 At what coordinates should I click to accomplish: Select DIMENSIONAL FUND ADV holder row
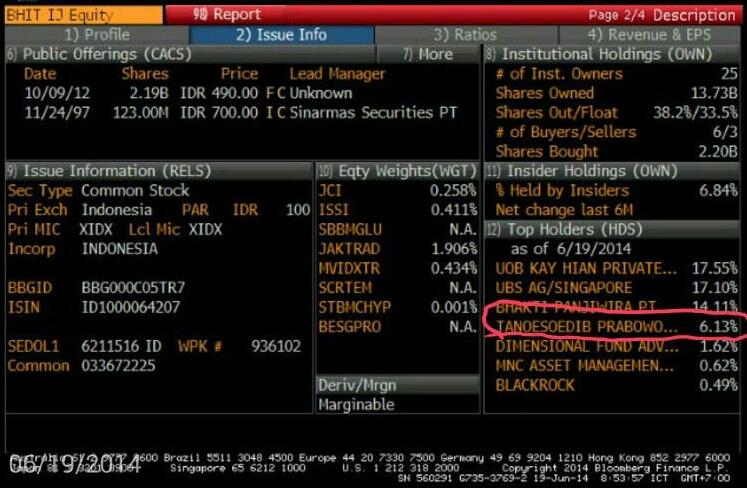616,346
